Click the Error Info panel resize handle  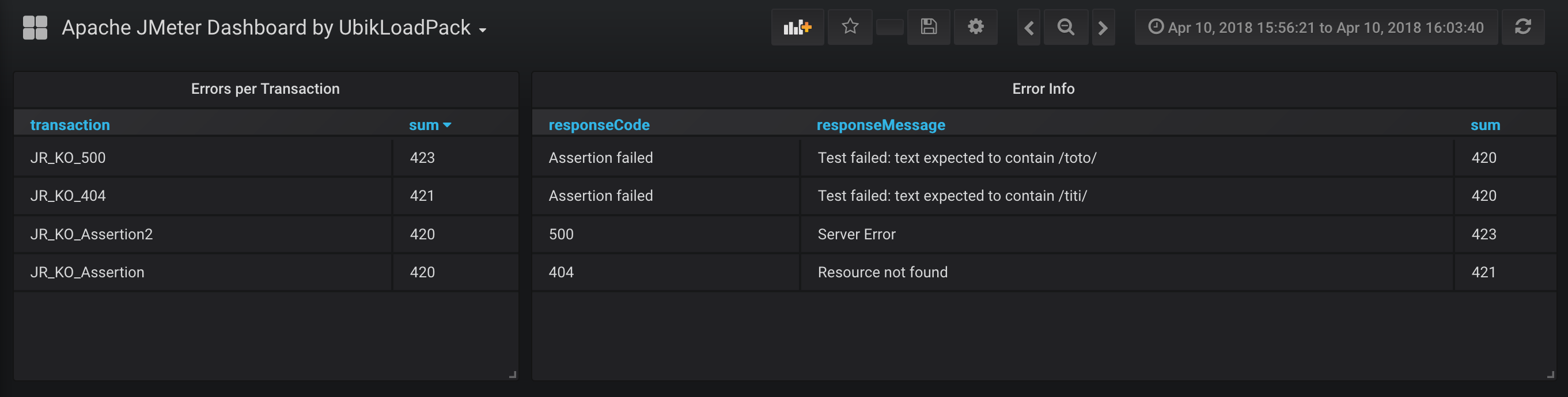[1550, 375]
